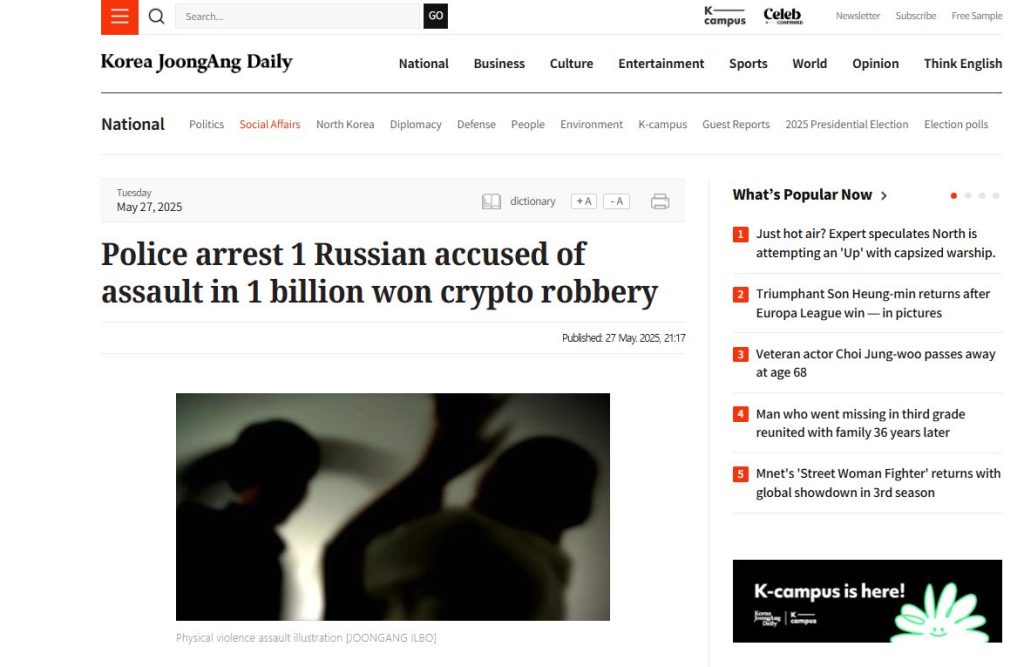
Task: Print the article with printer icon
Action: (x=660, y=202)
